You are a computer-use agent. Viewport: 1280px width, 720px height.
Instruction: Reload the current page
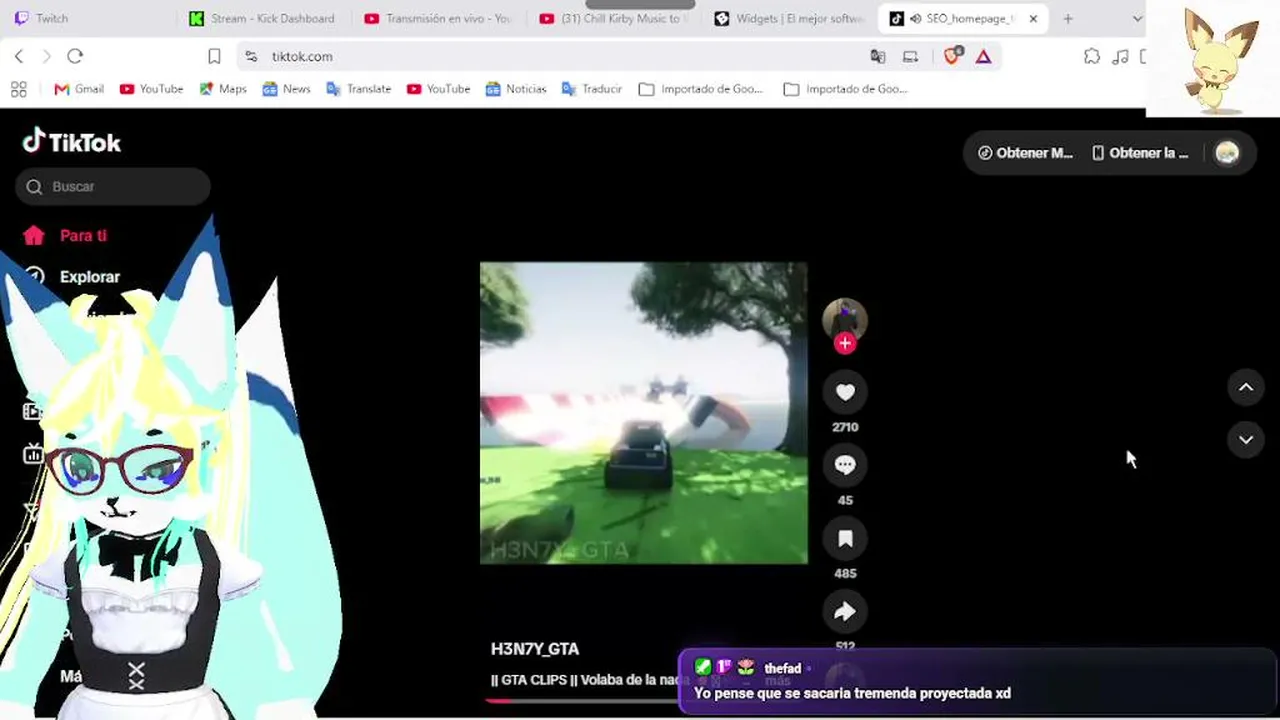[x=75, y=57]
